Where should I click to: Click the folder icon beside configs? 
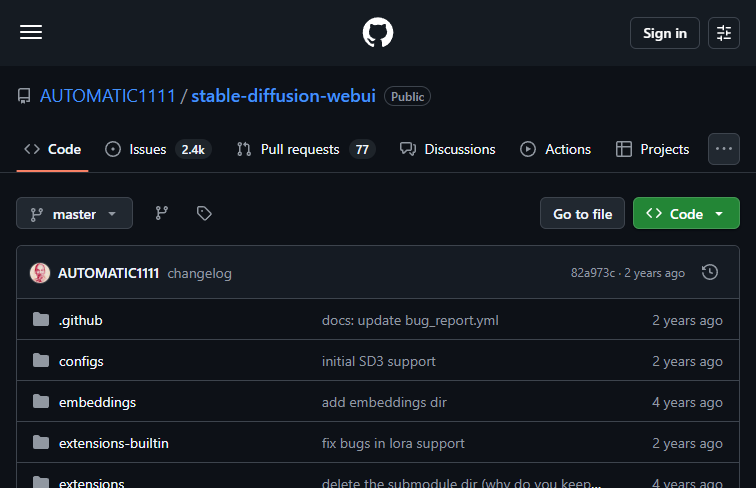(x=41, y=360)
